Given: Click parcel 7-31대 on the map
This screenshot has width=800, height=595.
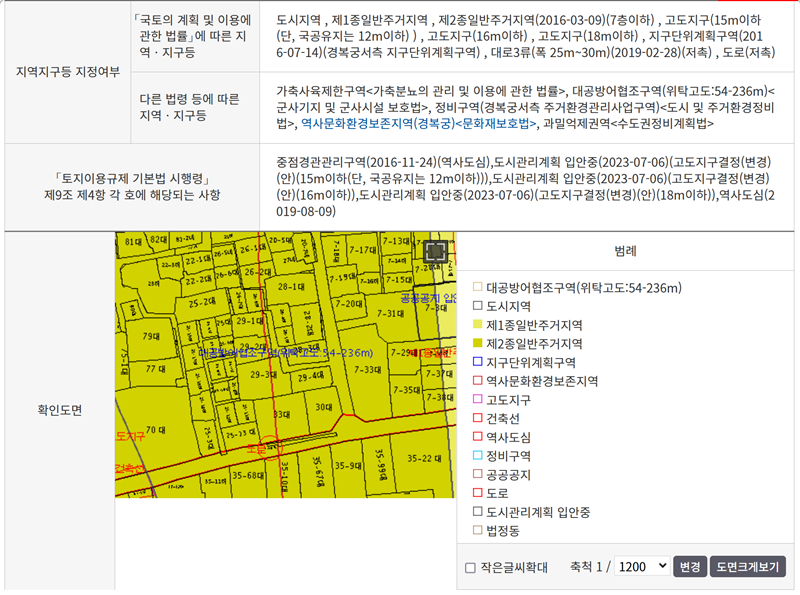Looking at the screenshot, I should click(390, 314).
